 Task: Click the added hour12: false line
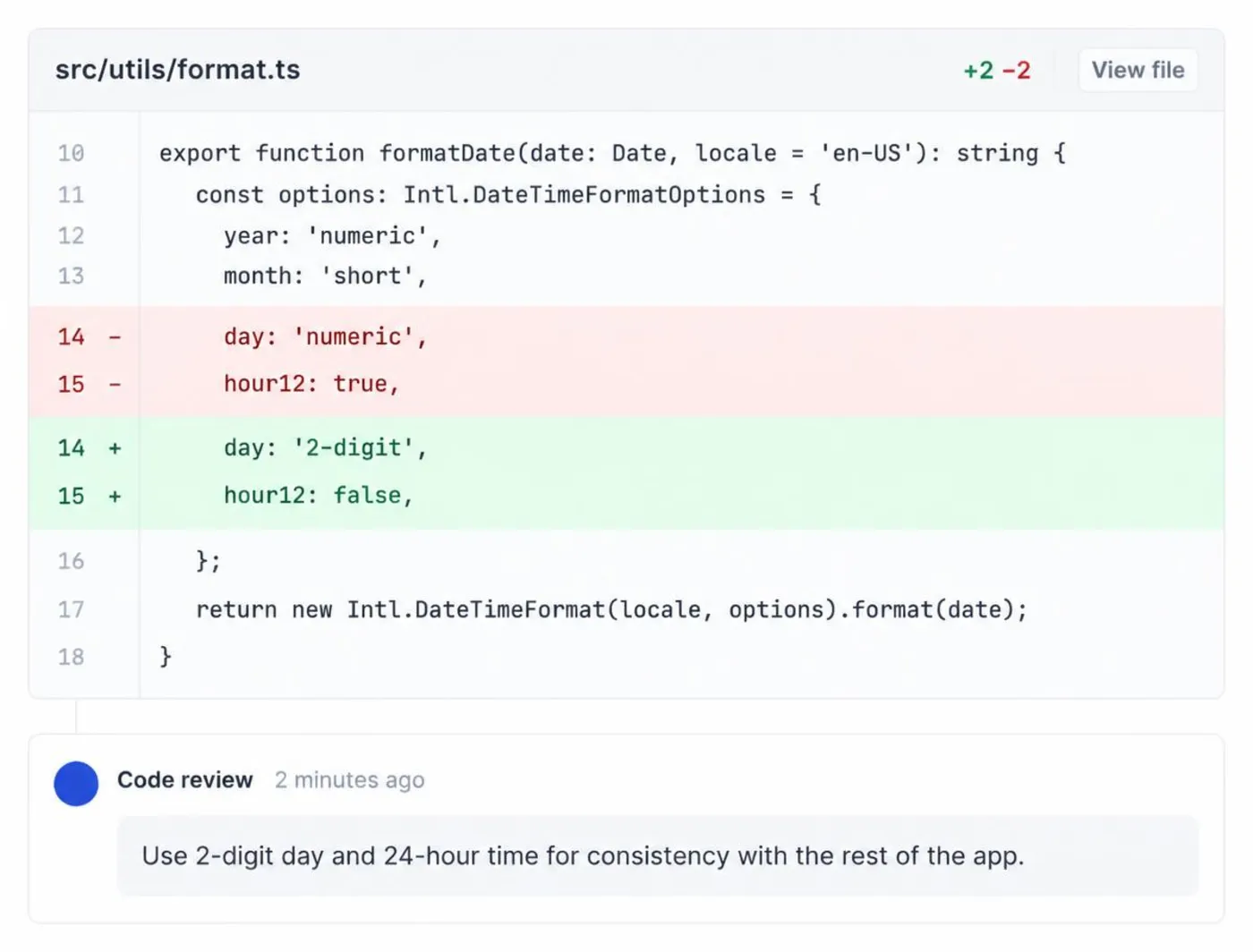319,495
